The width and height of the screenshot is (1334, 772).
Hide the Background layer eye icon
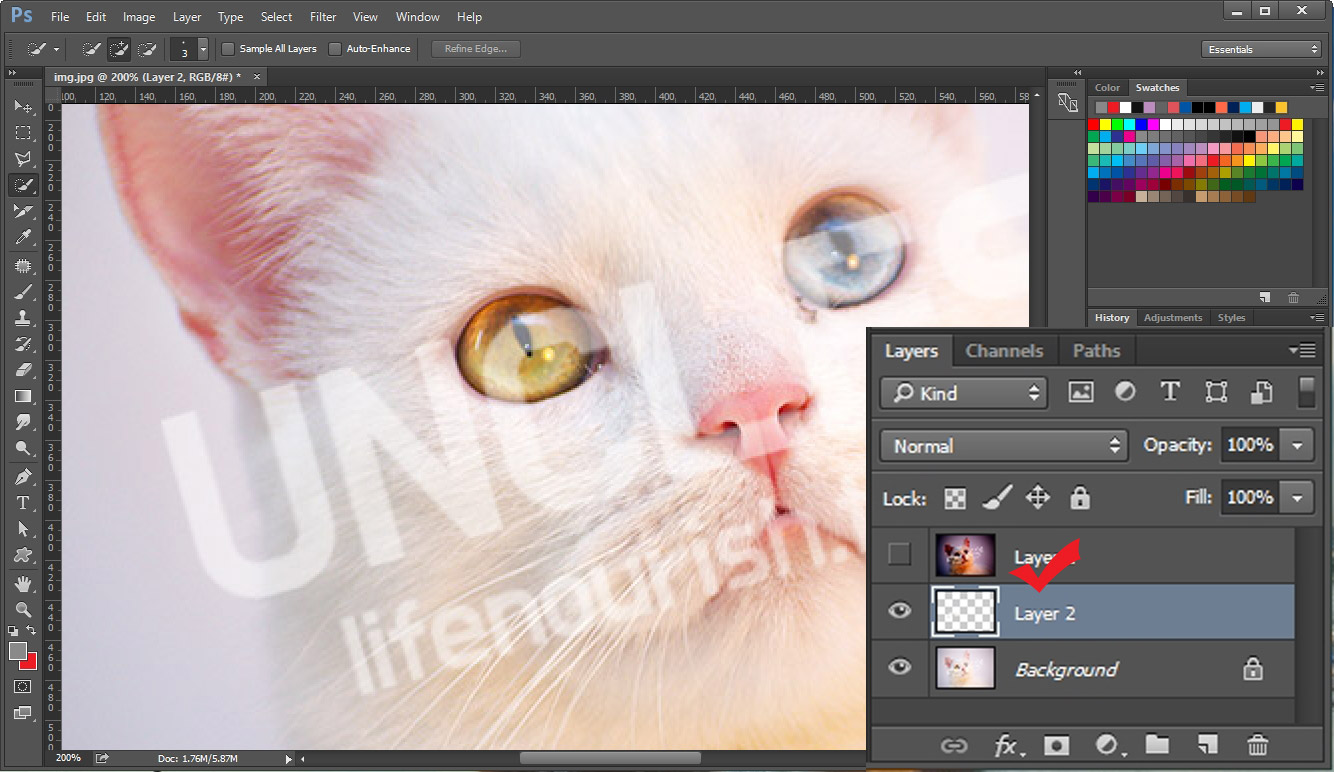tap(900, 666)
